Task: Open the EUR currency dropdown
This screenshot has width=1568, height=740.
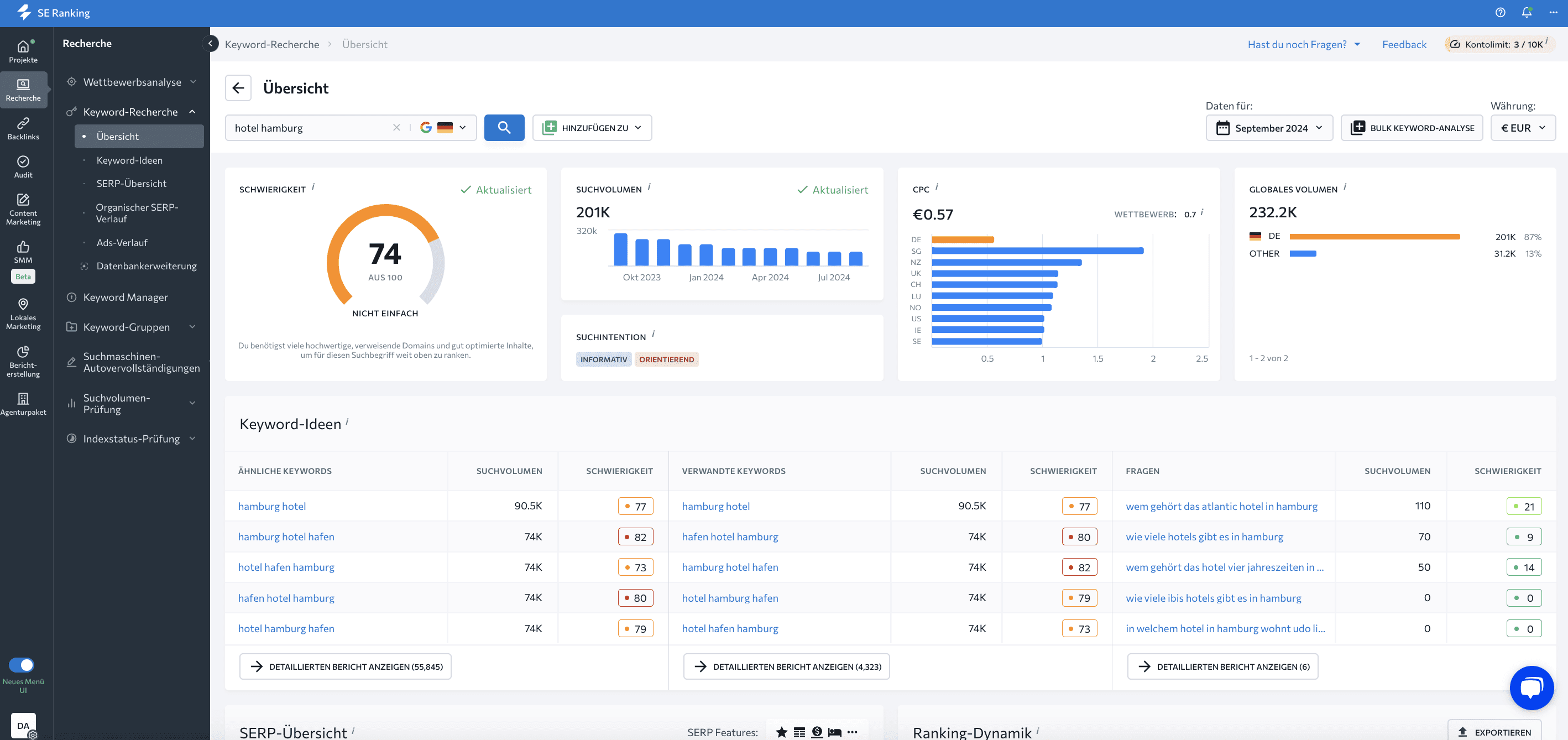Action: (x=1523, y=128)
